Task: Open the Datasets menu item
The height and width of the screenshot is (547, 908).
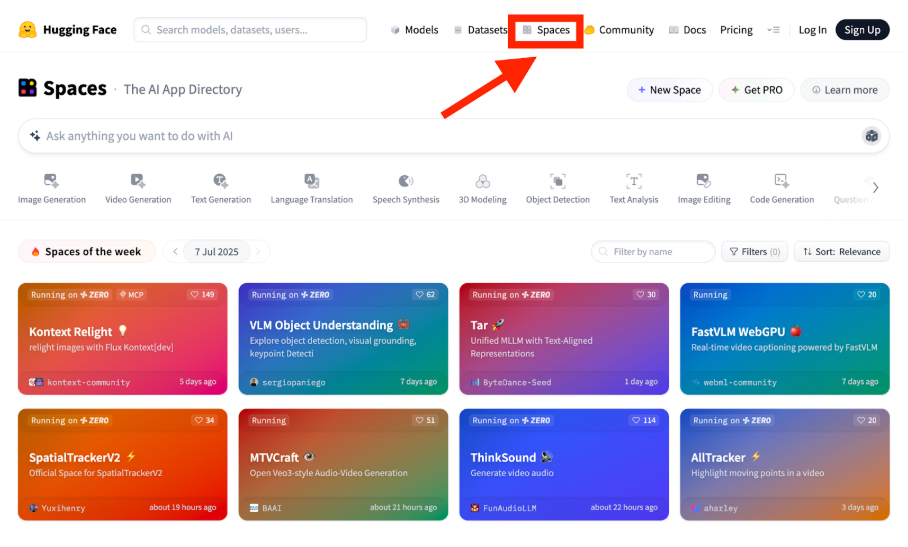Action: [480, 30]
